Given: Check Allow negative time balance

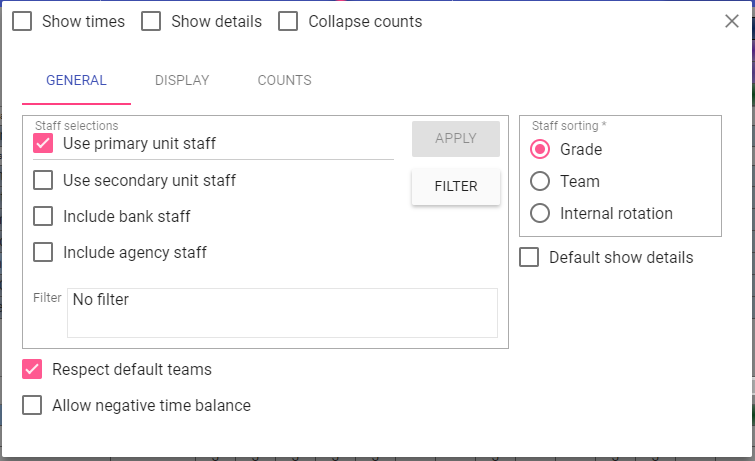Looking at the screenshot, I should click(33, 405).
